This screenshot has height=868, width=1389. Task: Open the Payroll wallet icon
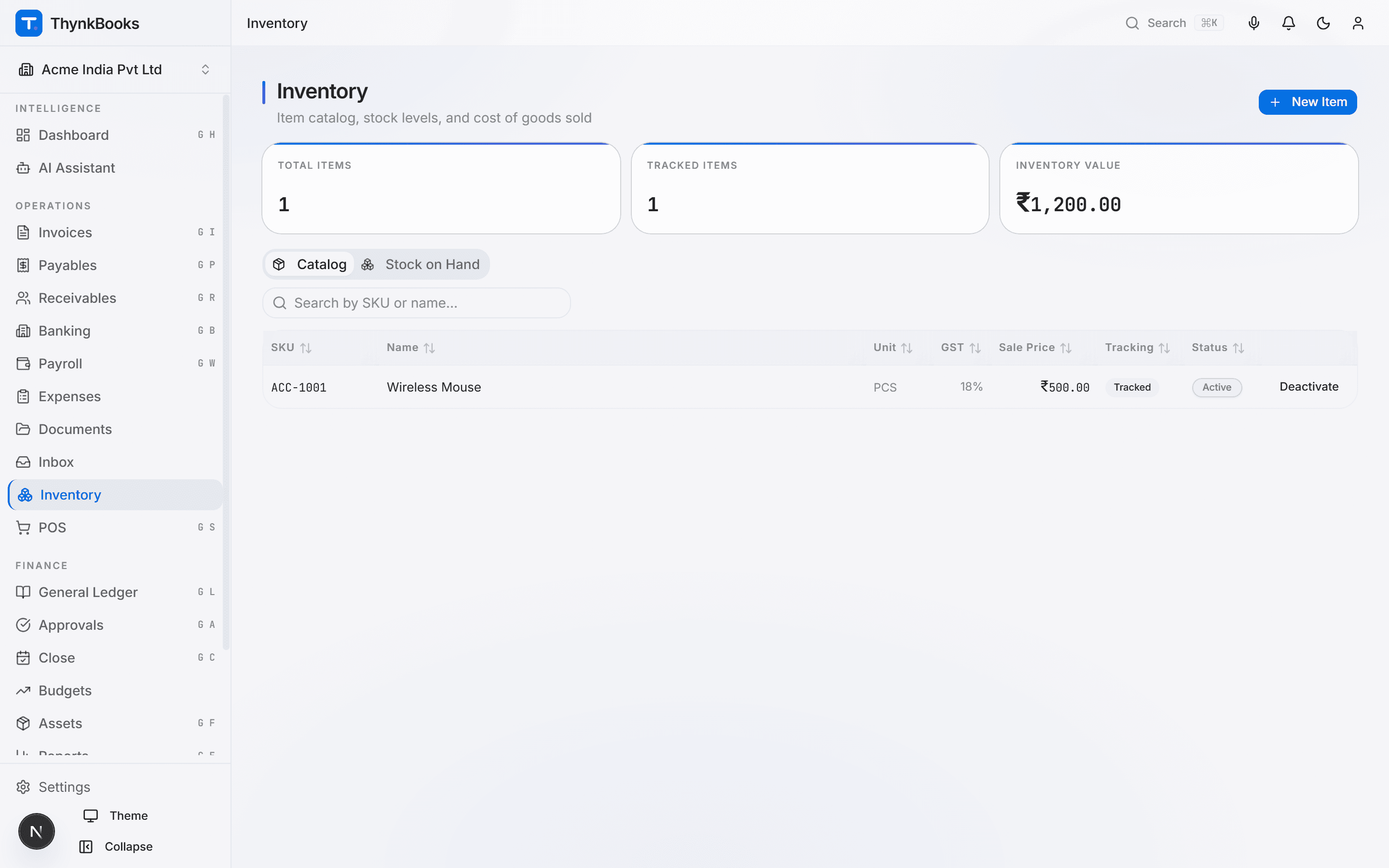(23, 364)
